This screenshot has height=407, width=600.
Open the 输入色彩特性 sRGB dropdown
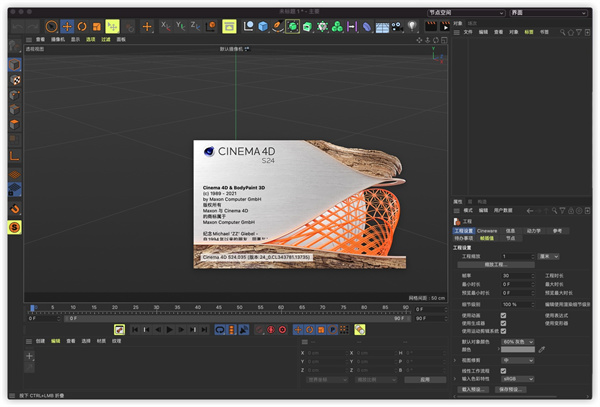coord(518,379)
